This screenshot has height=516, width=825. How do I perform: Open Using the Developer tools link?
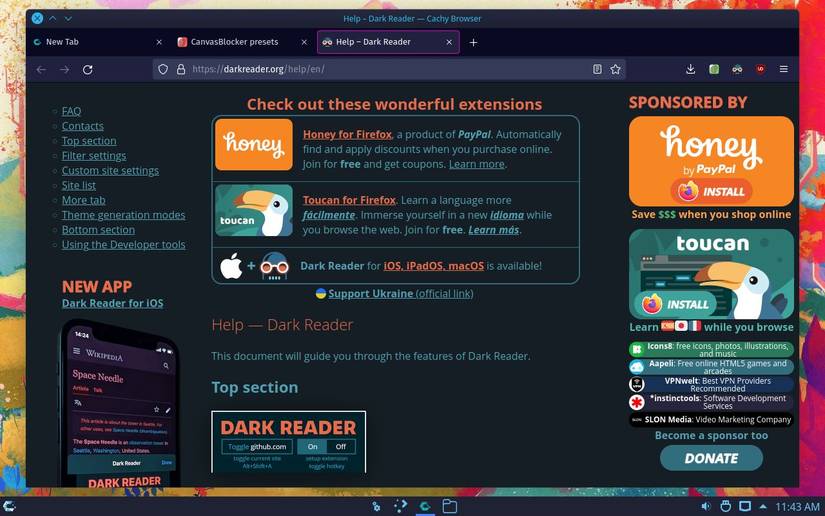pos(124,245)
